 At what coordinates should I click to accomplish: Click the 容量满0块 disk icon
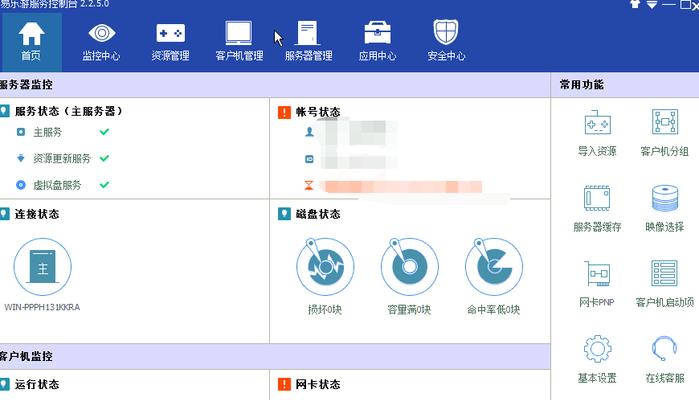coord(409,267)
